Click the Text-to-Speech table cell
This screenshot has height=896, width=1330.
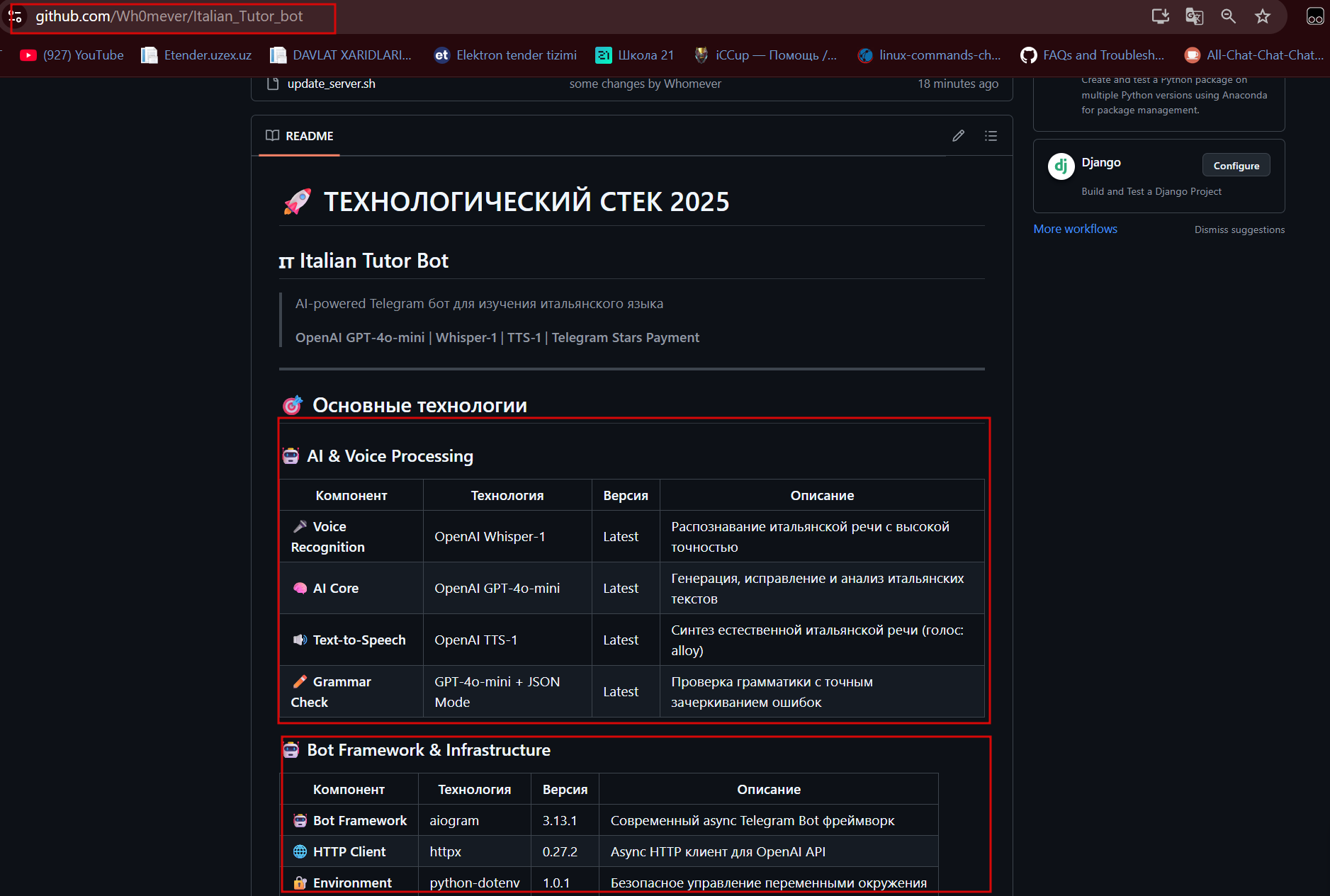[351, 640]
